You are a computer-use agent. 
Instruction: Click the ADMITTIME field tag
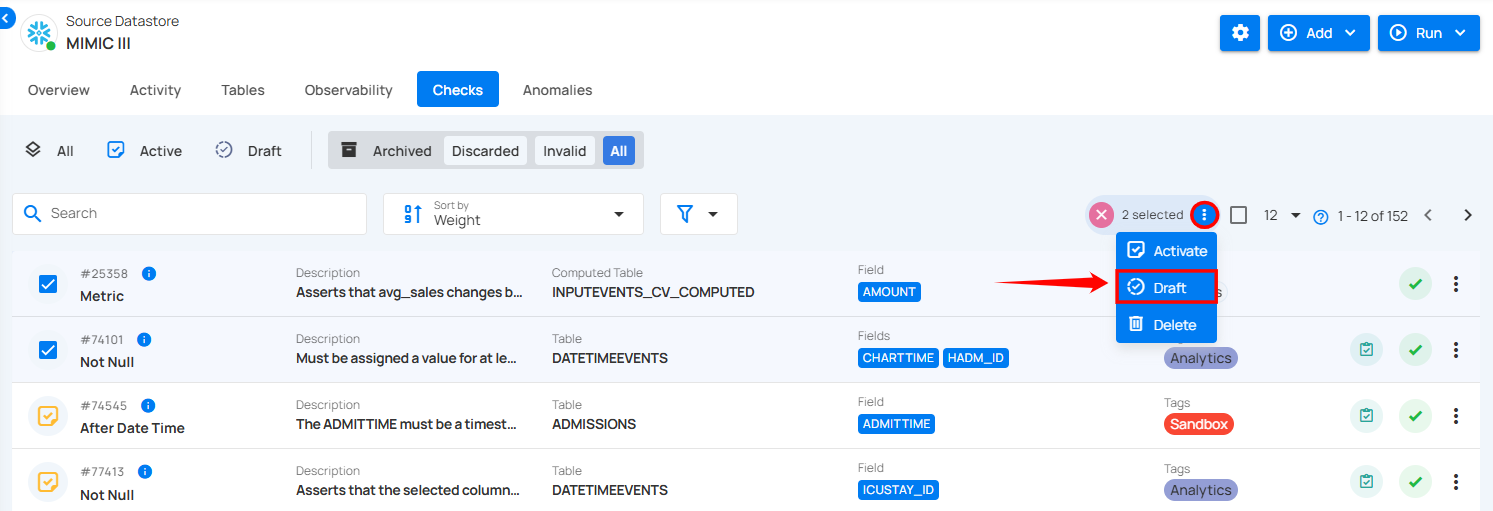[x=897, y=424]
